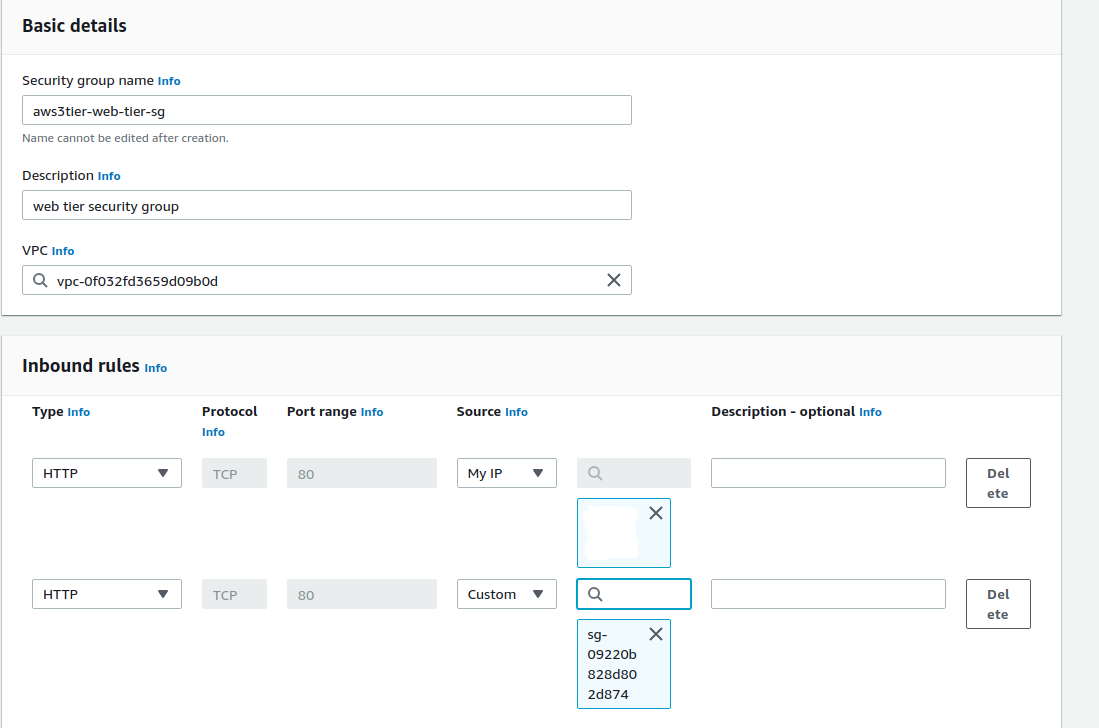This screenshot has width=1099, height=728.
Task: Remove the sg-09220b828d802d874 source using its X
Action: (656, 633)
